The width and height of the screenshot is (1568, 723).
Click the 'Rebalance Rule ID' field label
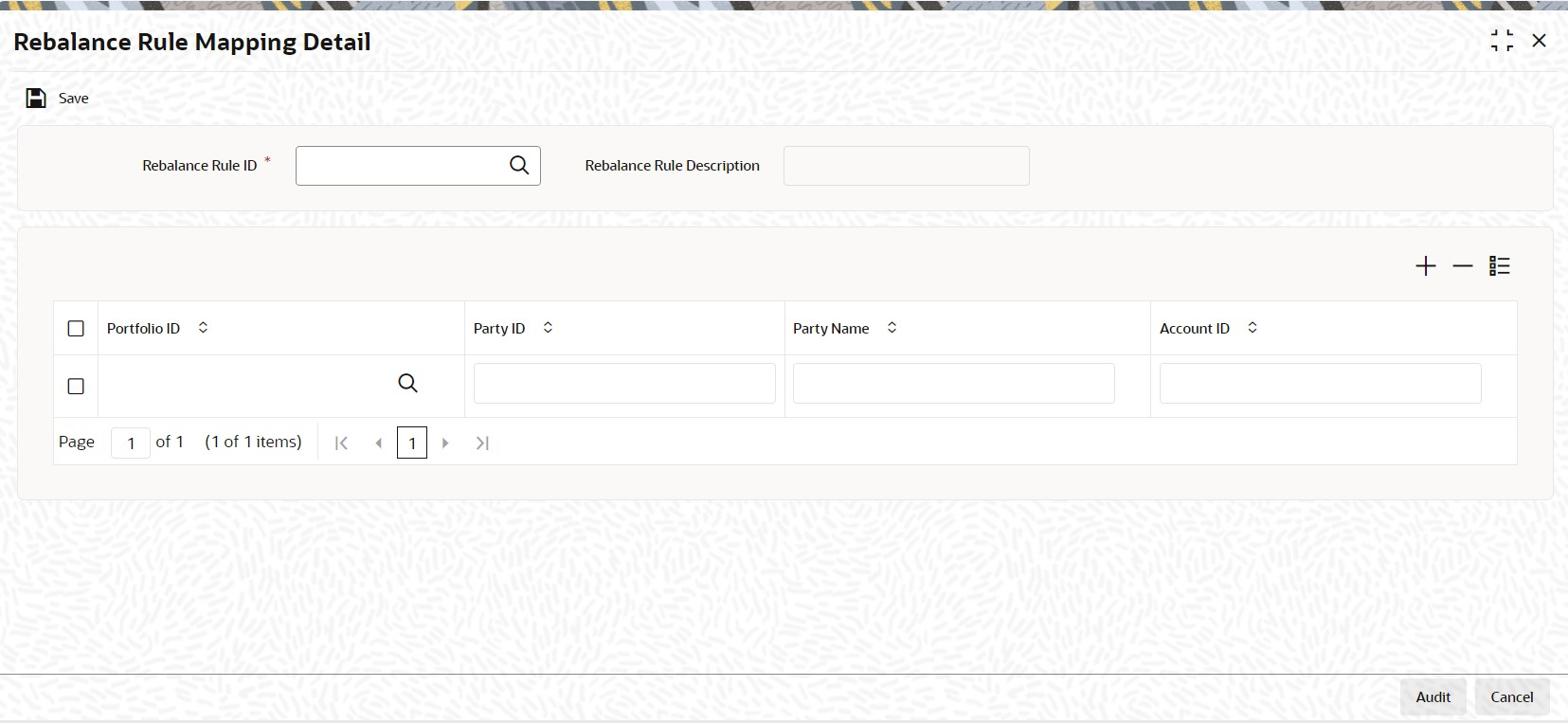click(200, 166)
